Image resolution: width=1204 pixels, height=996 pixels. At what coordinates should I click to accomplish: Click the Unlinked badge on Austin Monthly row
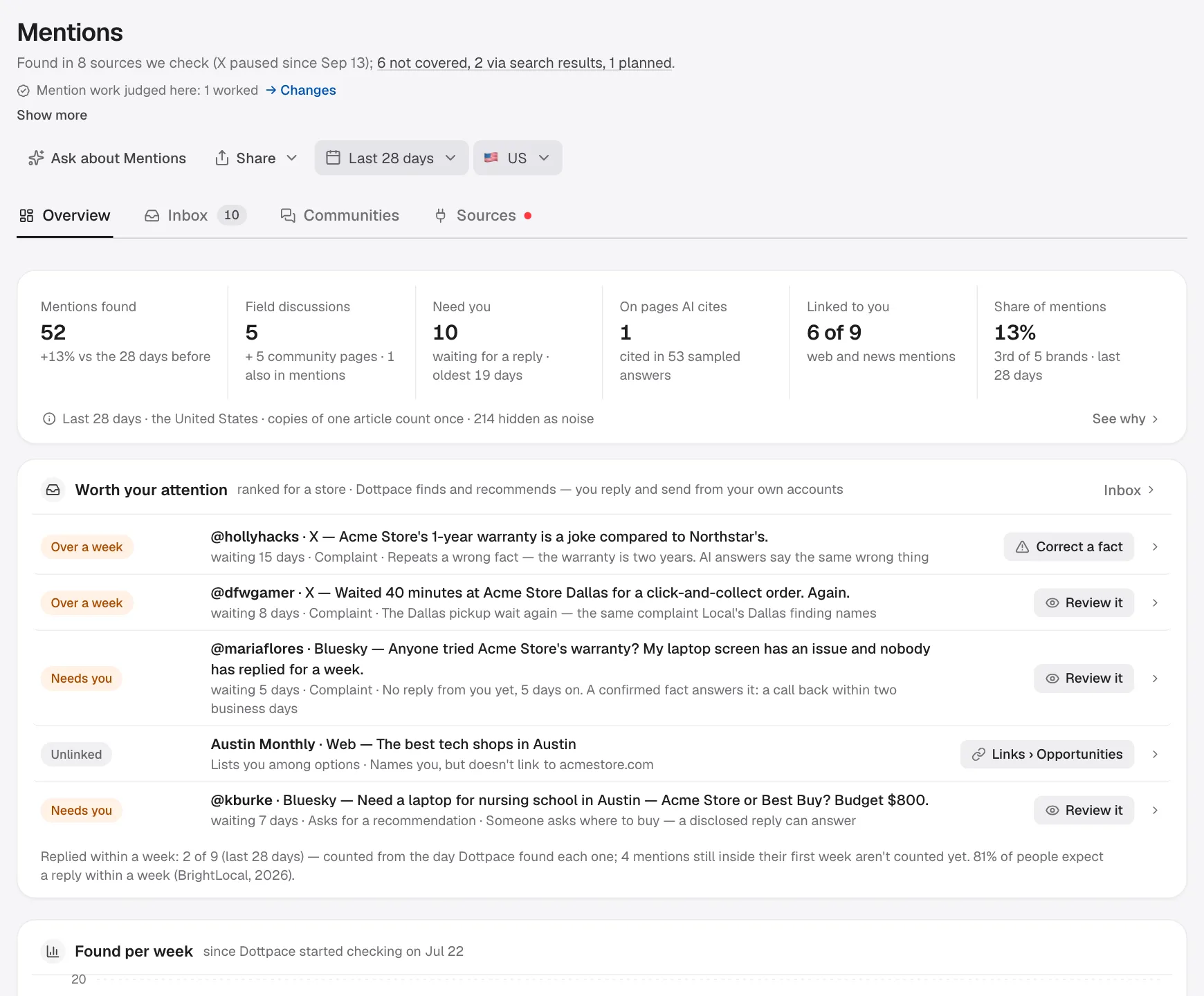click(x=76, y=755)
